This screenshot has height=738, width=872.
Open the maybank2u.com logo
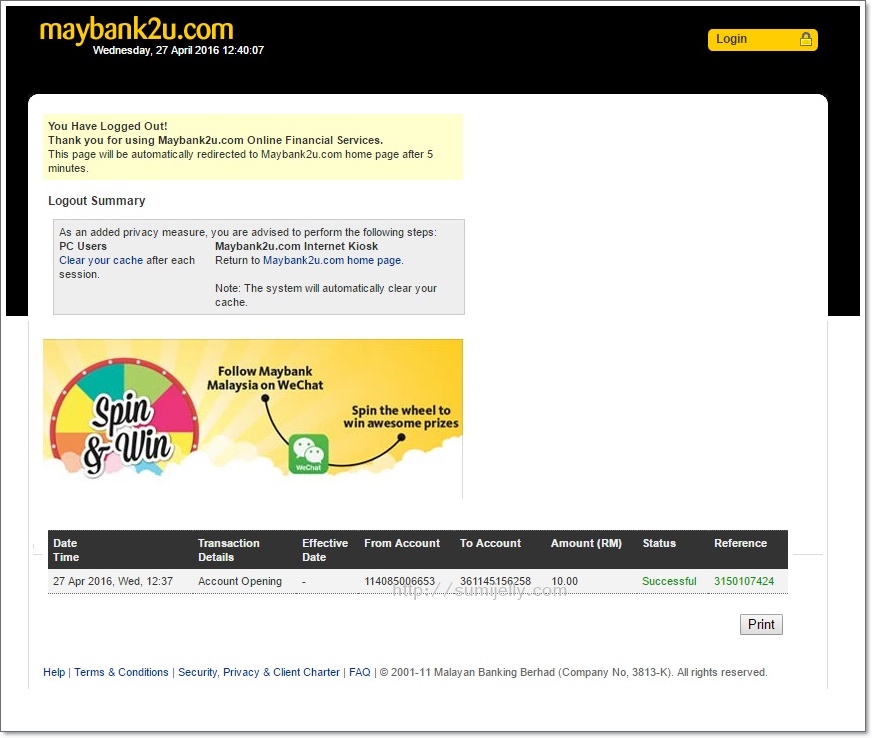[137, 29]
